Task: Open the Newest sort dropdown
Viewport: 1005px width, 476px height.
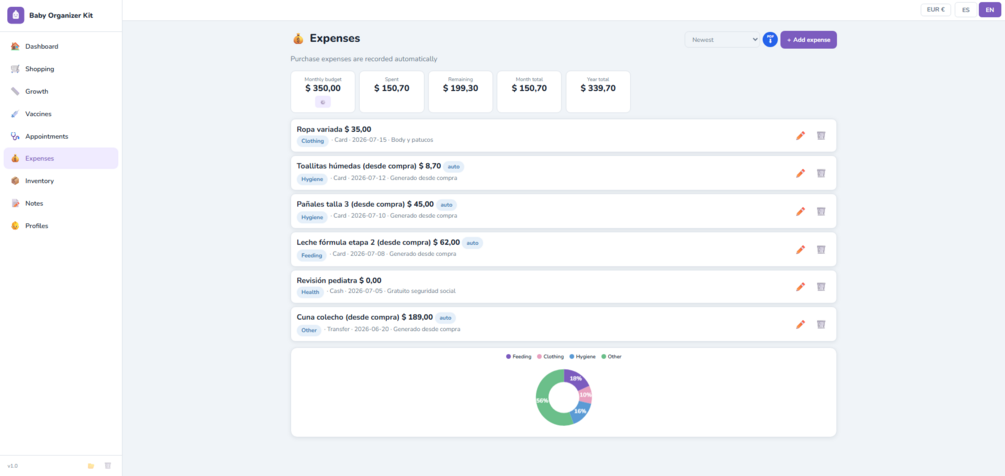Action: [722, 40]
